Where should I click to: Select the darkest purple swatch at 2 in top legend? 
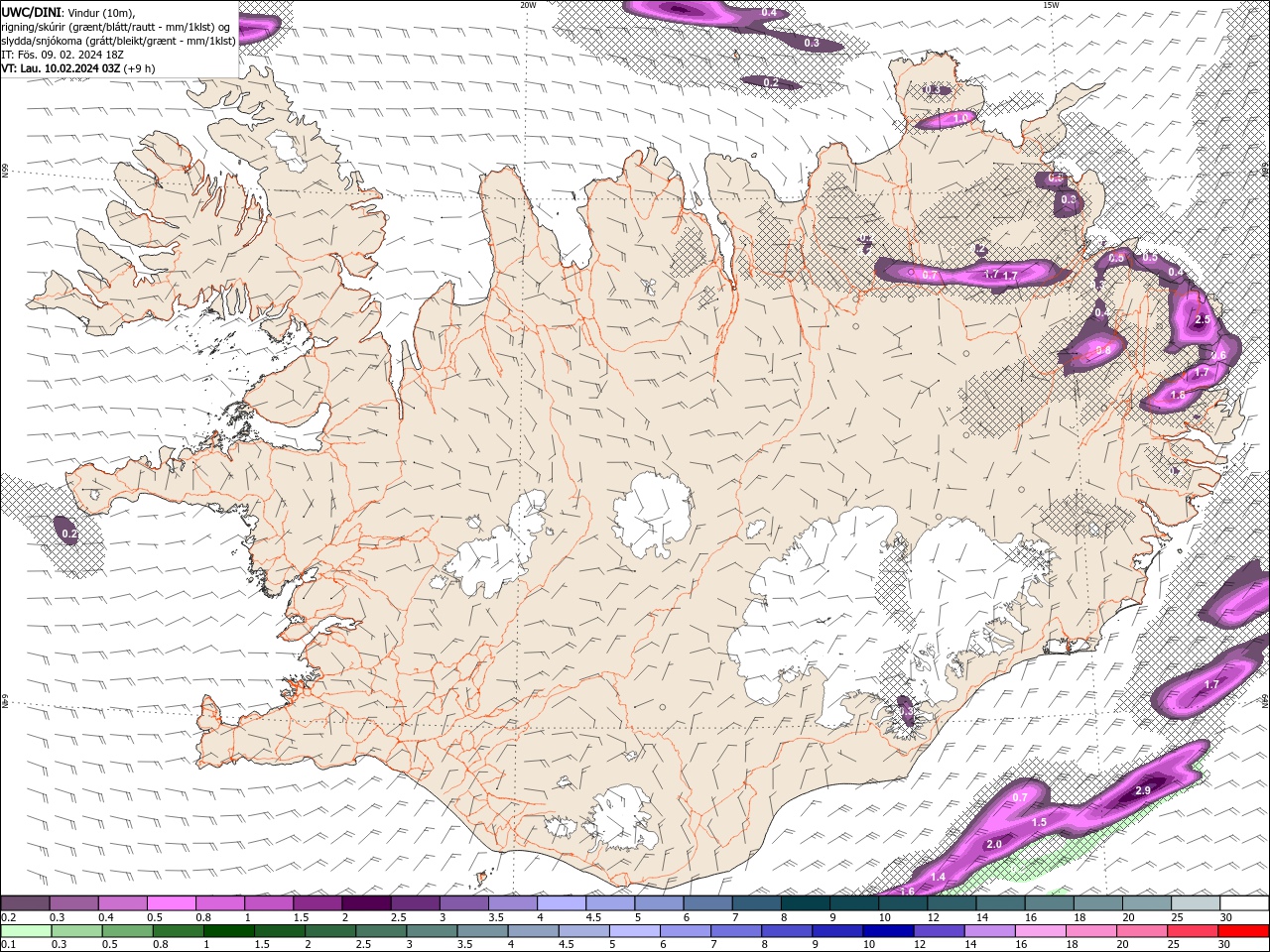366,903
